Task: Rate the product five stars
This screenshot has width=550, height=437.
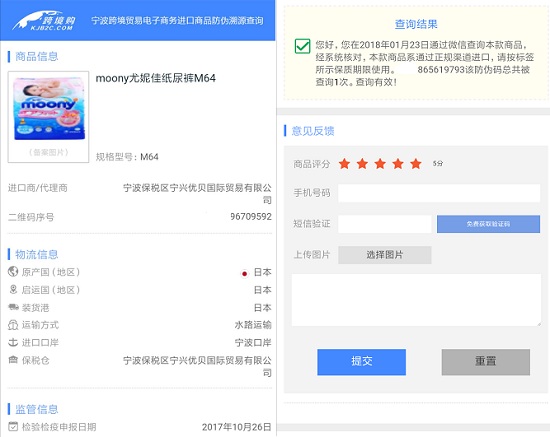Action: pyautogui.click(x=416, y=163)
